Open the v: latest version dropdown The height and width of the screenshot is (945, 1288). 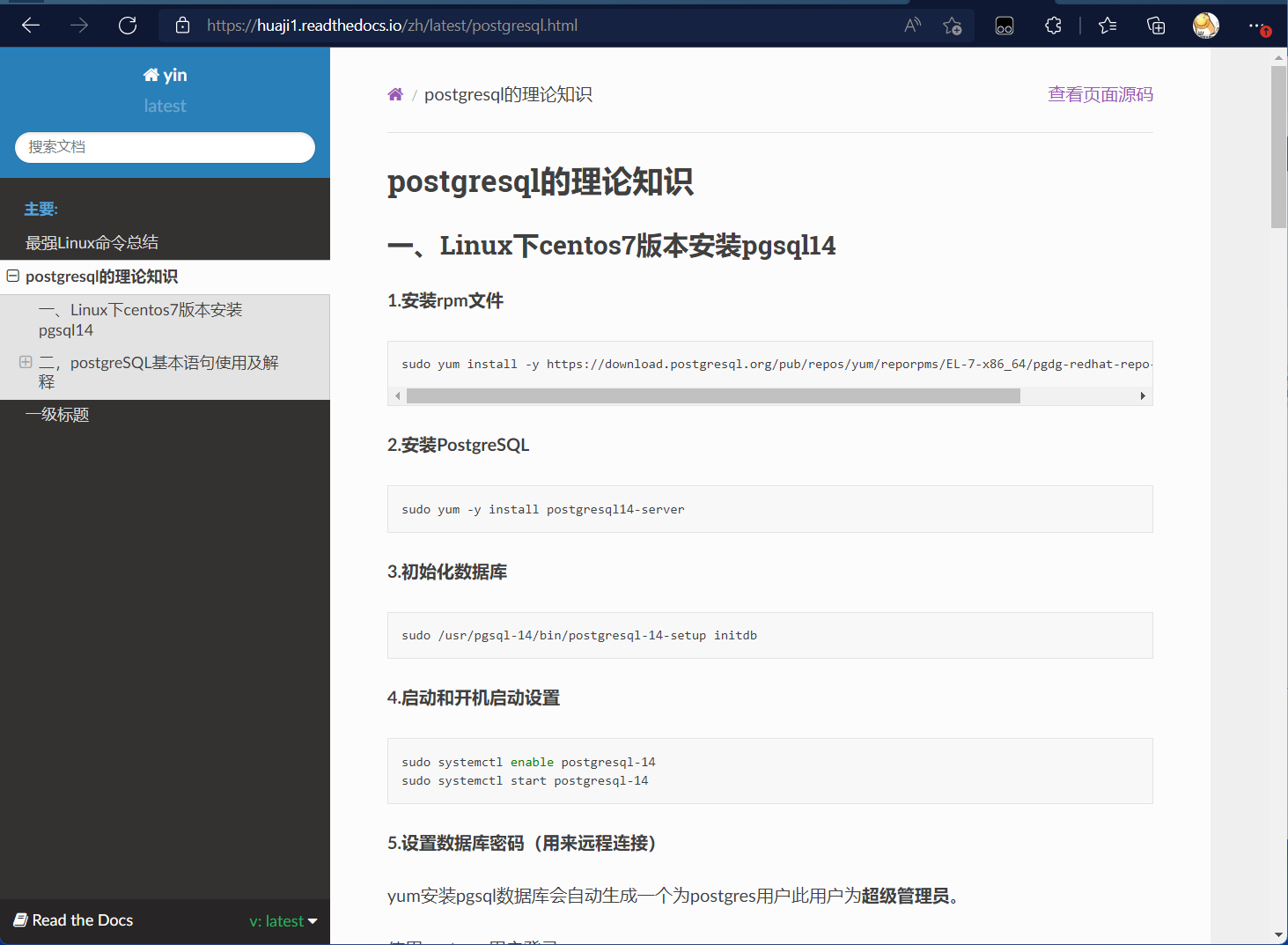(283, 921)
